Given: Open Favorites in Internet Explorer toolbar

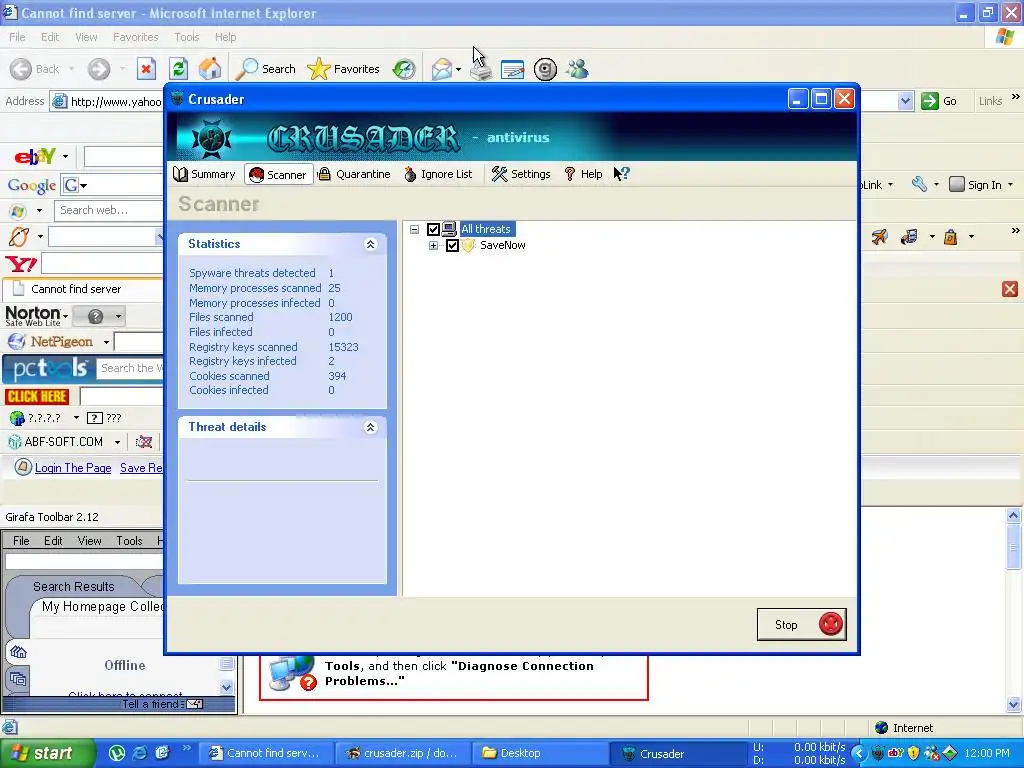Looking at the screenshot, I should coord(344,69).
